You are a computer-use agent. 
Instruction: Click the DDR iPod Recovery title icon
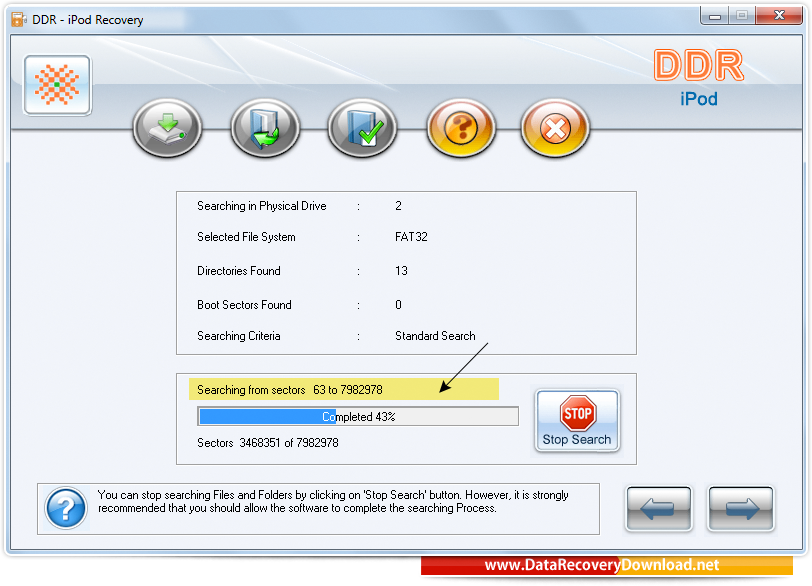point(19,20)
